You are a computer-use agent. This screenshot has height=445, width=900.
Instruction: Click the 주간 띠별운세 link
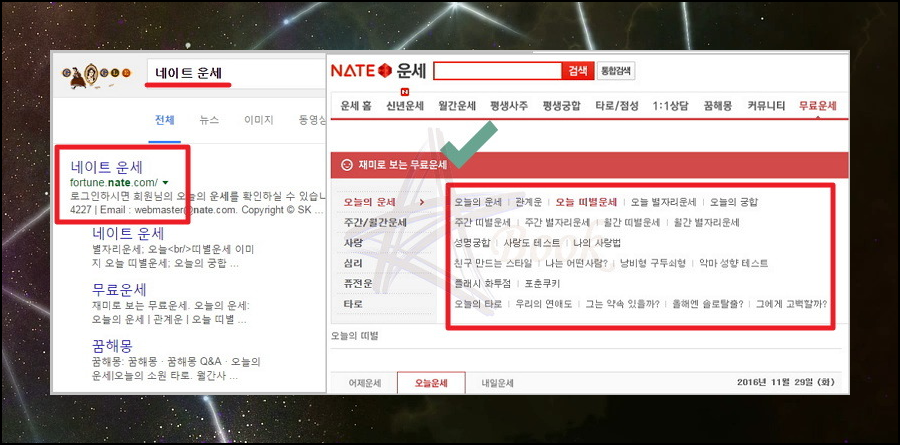(x=482, y=222)
